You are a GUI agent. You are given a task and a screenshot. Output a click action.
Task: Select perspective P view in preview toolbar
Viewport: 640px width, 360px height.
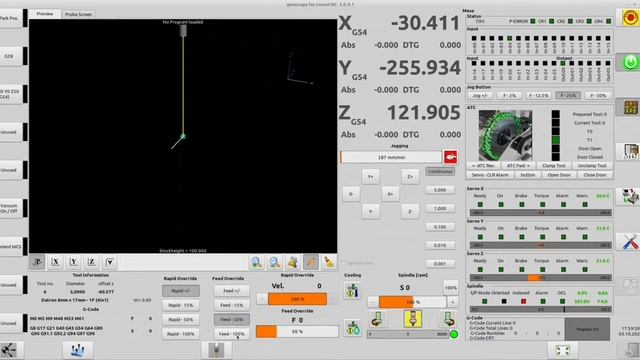coord(38,262)
